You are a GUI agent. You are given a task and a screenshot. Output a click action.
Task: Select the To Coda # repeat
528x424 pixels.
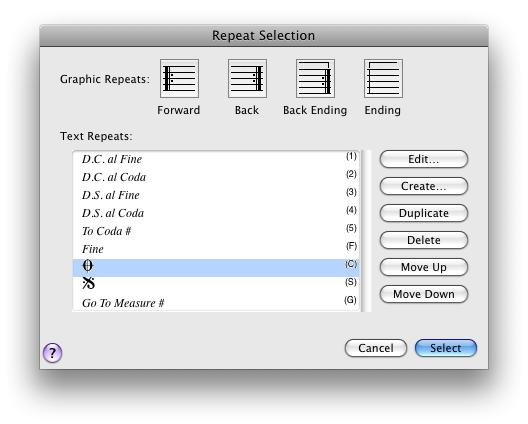216,231
